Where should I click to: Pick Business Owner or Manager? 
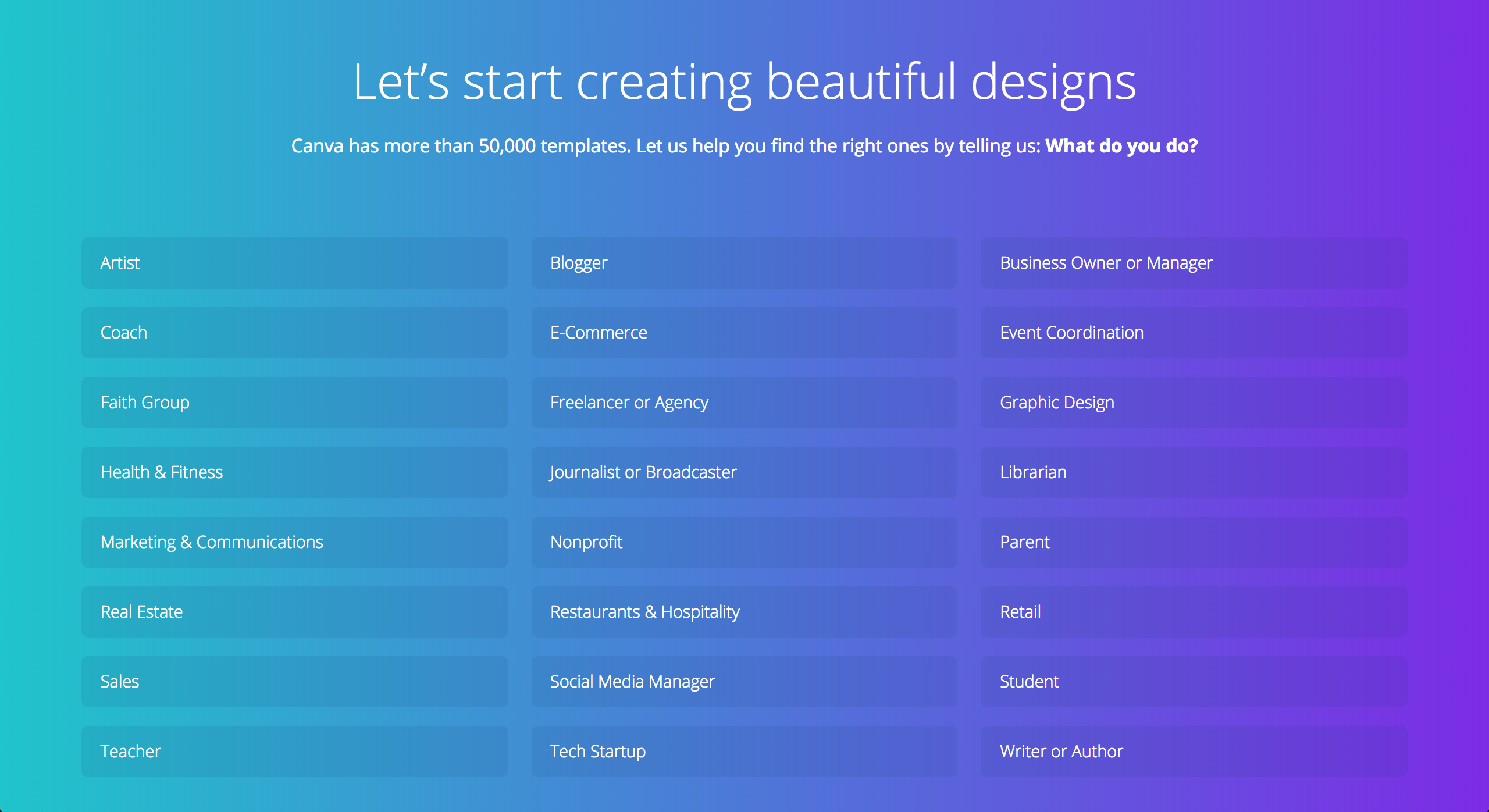pyautogui.click(x=1194, y=263)
